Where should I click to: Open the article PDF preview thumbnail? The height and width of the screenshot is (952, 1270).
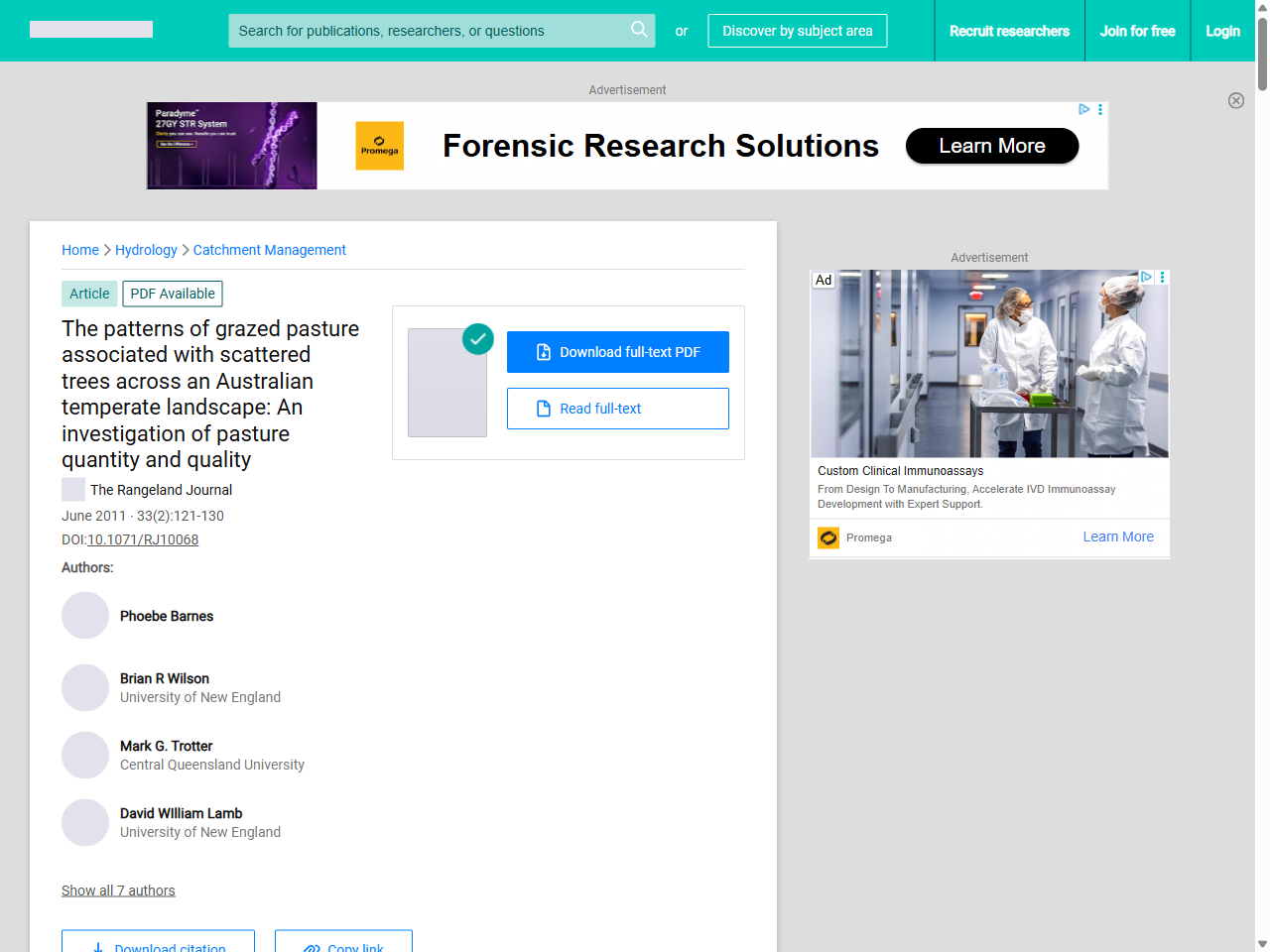click(x=447, y=383)
